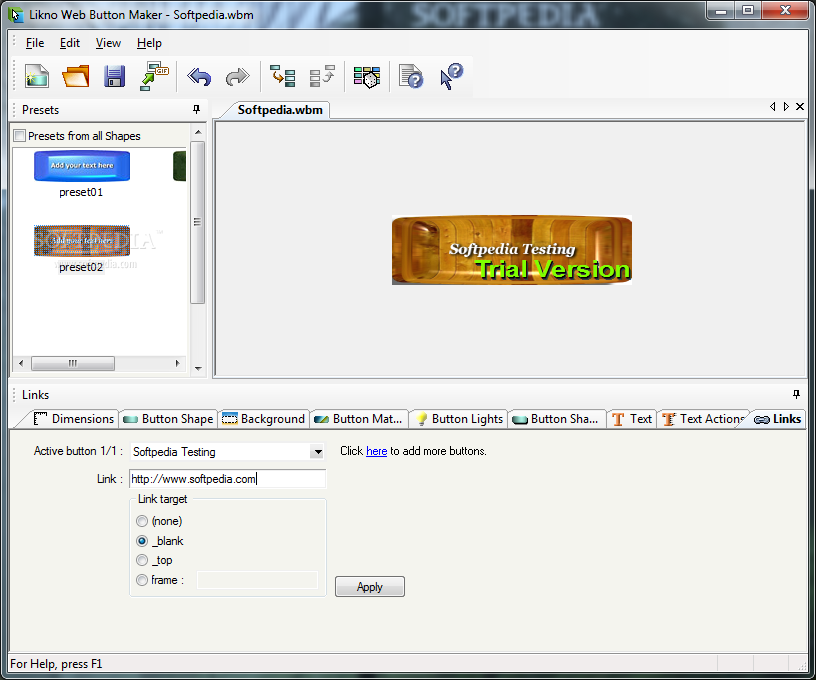Close the Softpedia.wbm document tab
Screen dimensions: 816x680
tap(800, 107)
